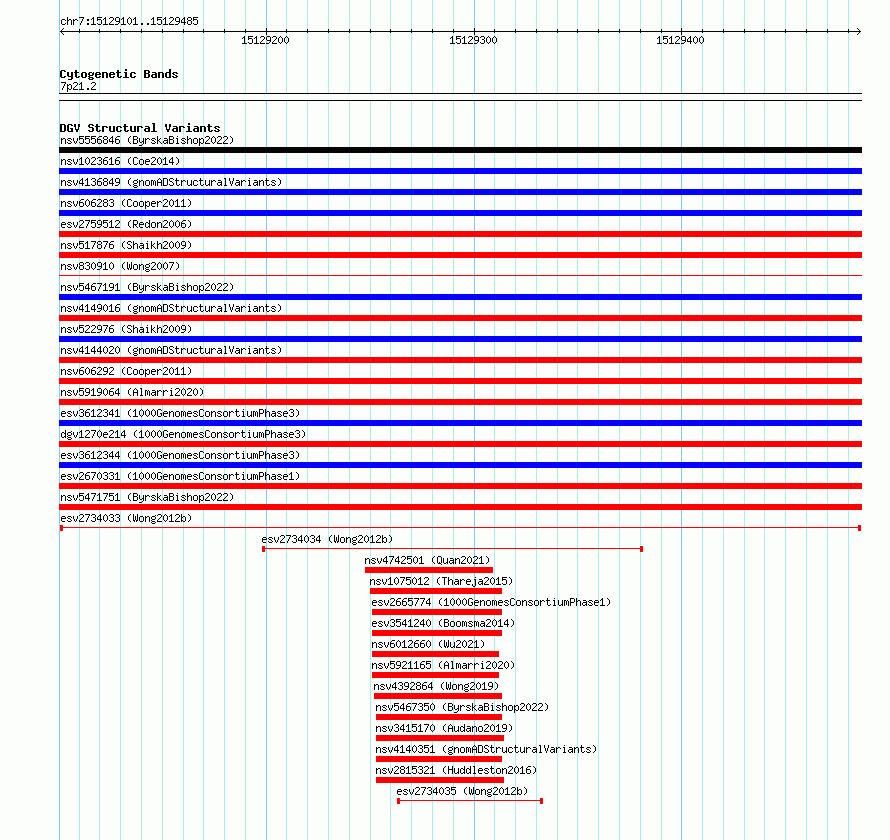
Task: Click the 7p21.2 band label
Action: coord(78,86)
